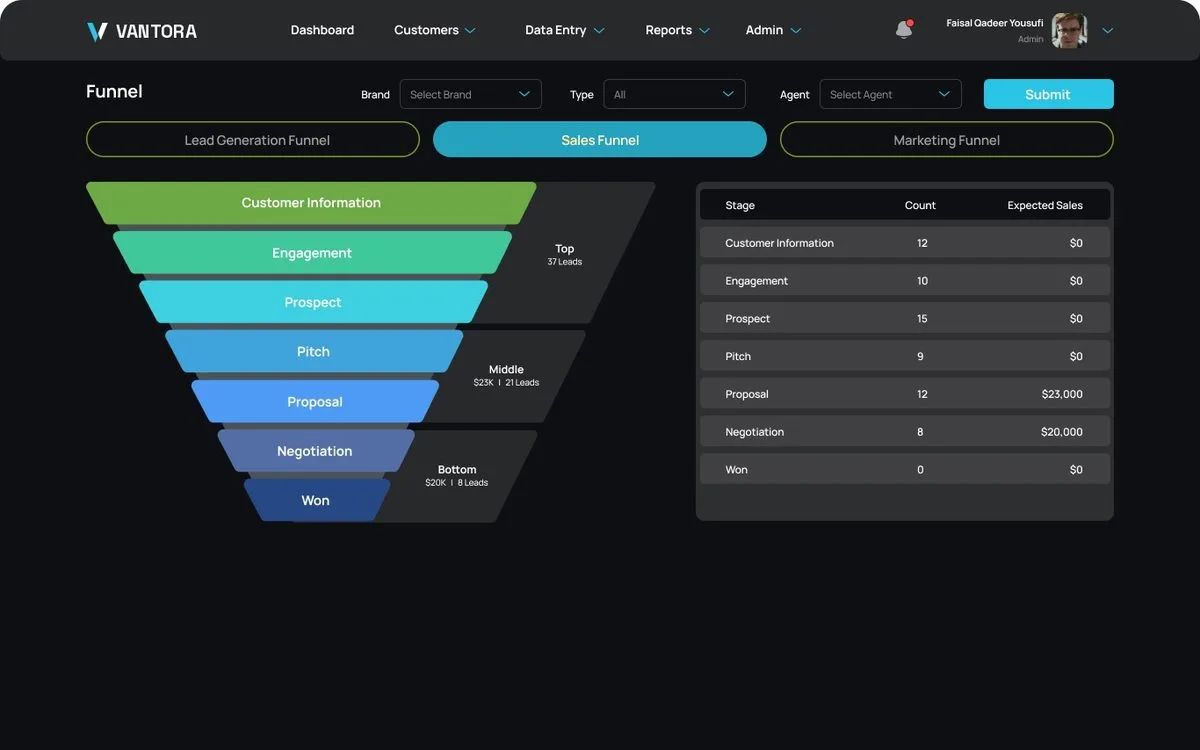This screenshot has width=1200, height=750.
Task: Click the Count column header
Action: point(920,205)
